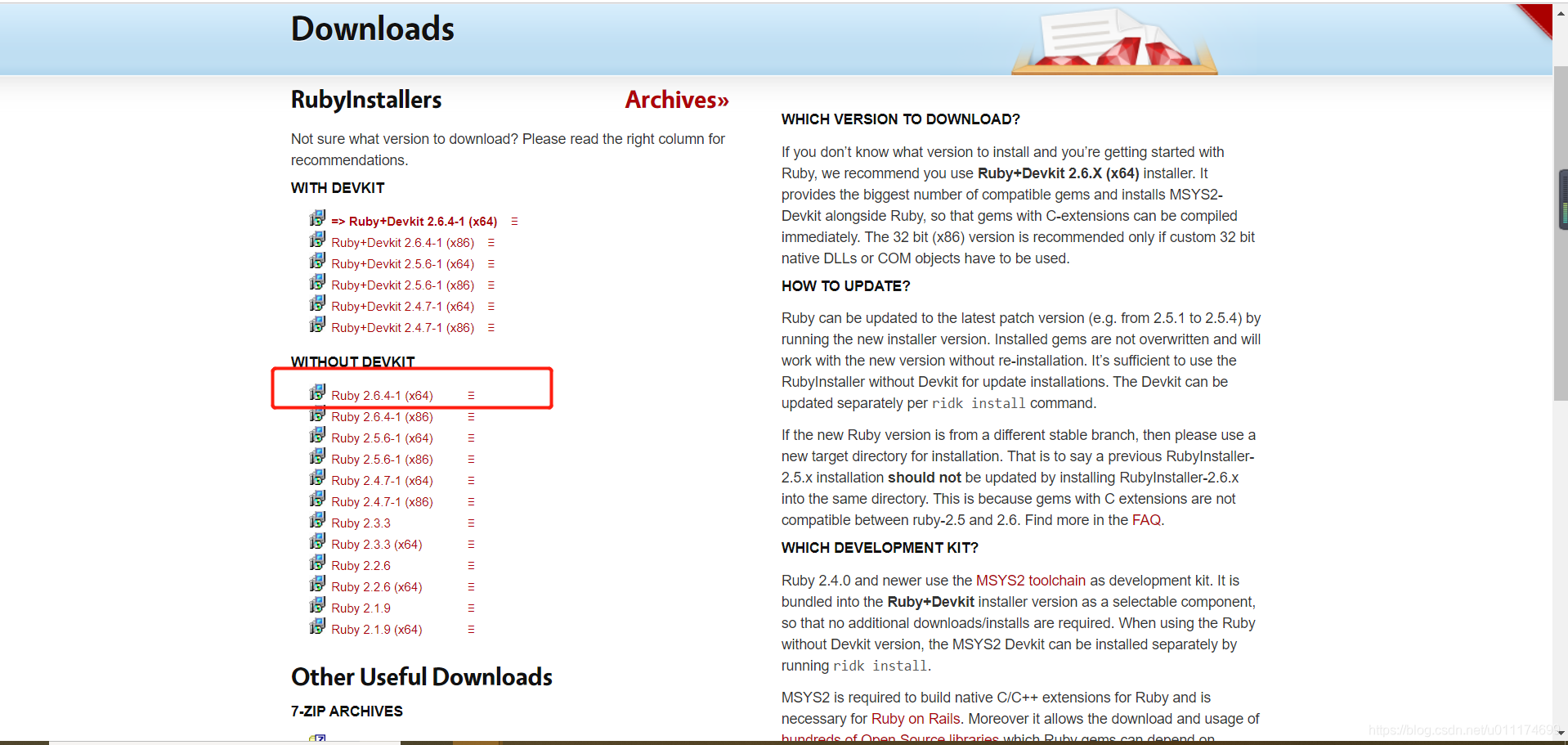1568x745 pixels.
Task: Download Ruby+Devkit 2.4.7-1 (x64) installer
Action: point(403,307)
